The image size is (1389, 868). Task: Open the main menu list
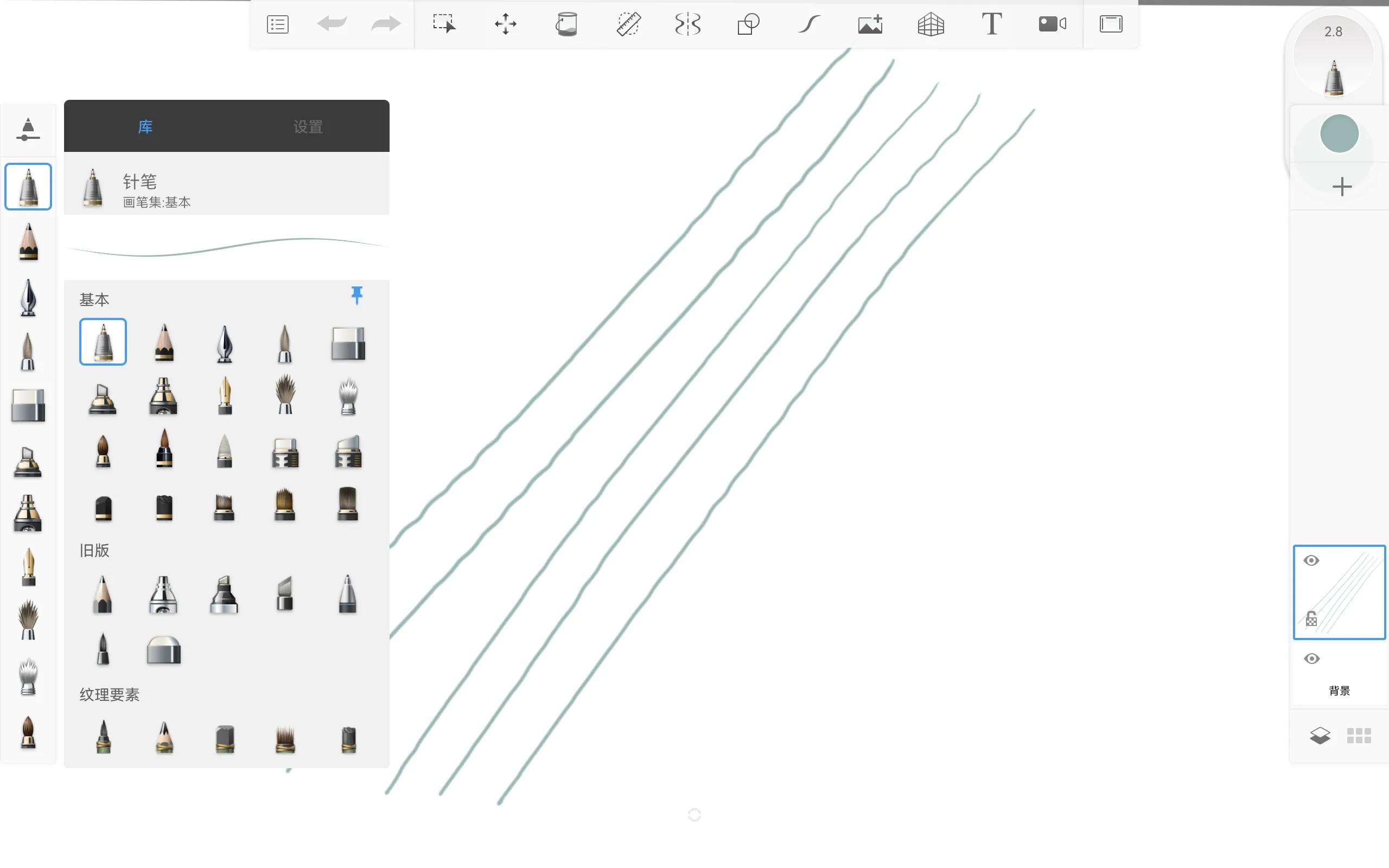[278, 24]
